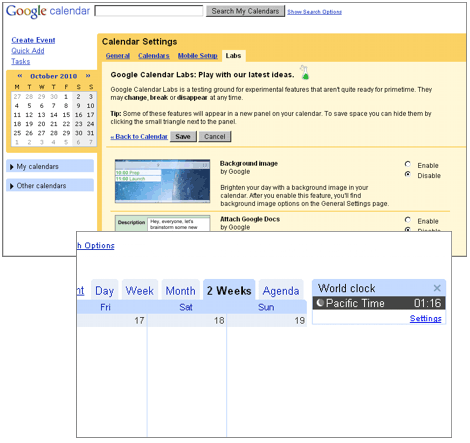470x443 pixels.
Task: Click the Google calendar logo
Action: click(48, 11)
